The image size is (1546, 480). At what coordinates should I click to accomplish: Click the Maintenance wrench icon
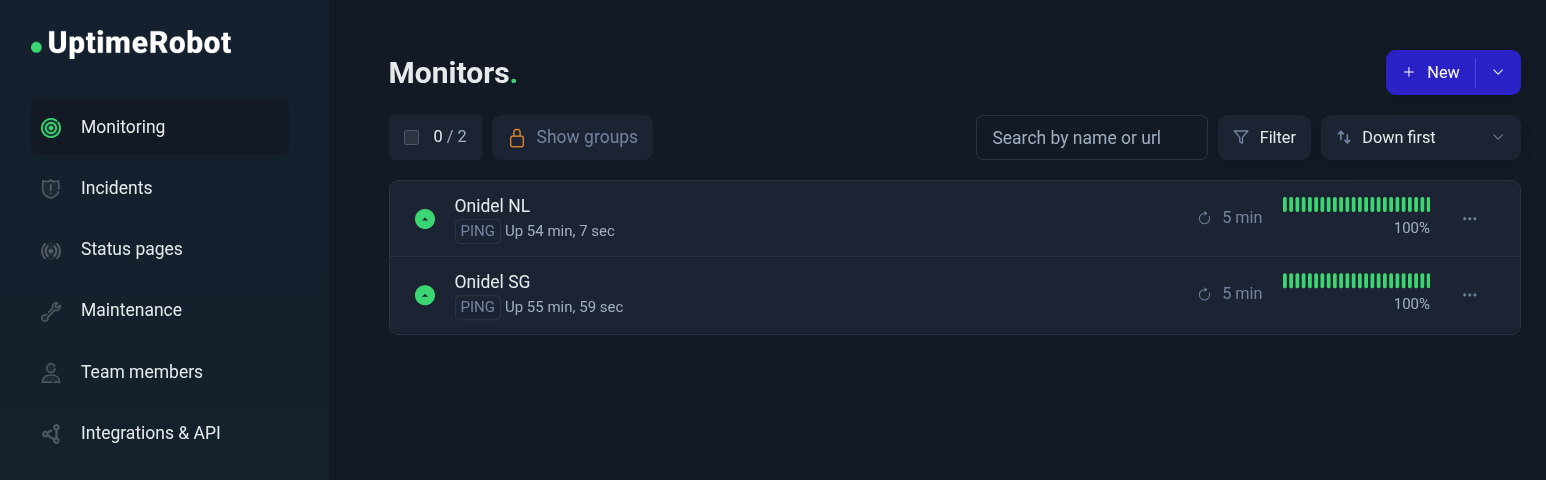(51, 311)
